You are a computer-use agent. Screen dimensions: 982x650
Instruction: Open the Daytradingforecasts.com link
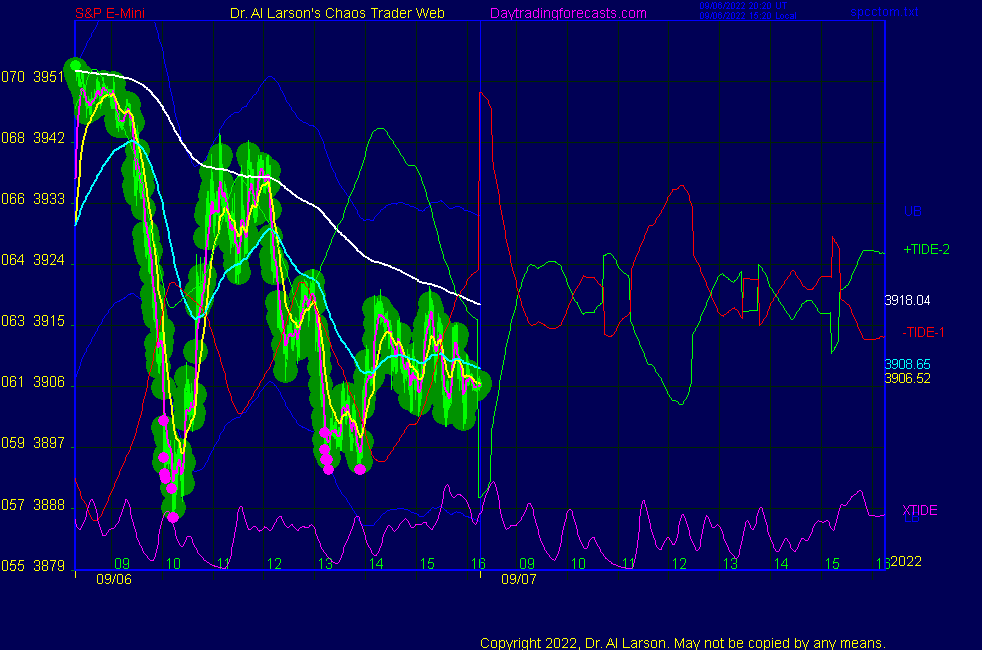tap(568, 13)
